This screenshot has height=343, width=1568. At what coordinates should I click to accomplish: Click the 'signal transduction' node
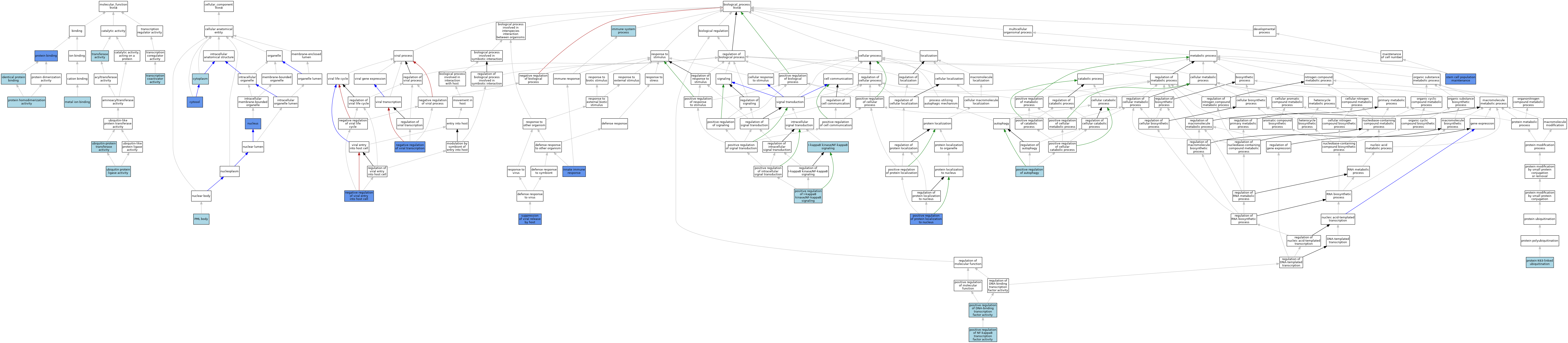click(790, 102)
